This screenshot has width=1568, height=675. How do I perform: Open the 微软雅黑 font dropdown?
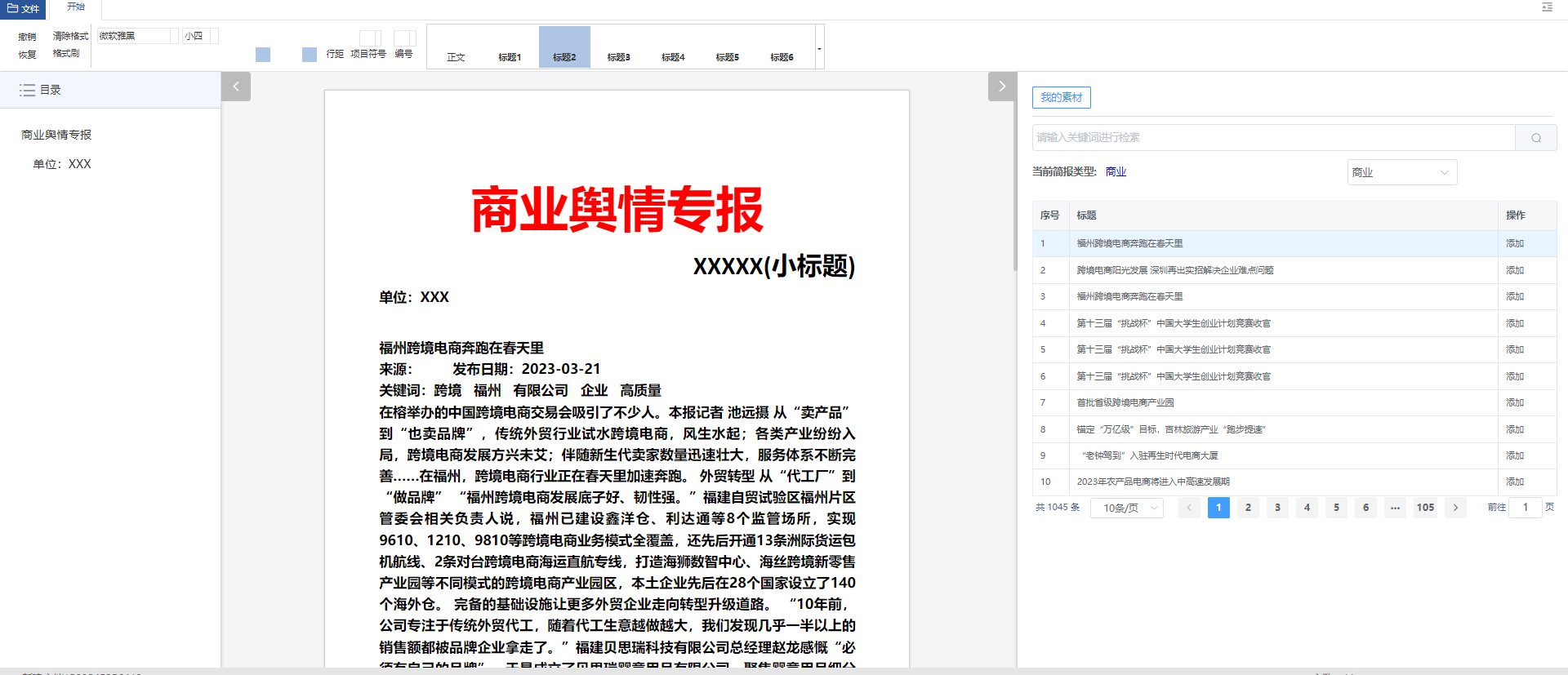click(x=138, y=36)
